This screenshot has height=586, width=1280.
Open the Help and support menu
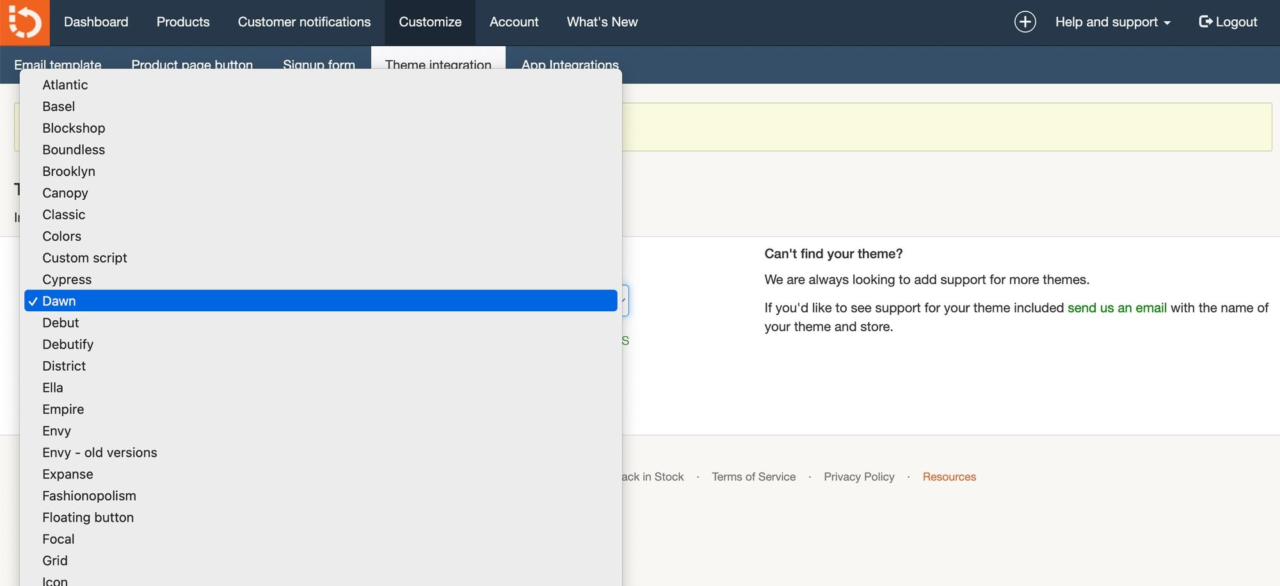1113,22
